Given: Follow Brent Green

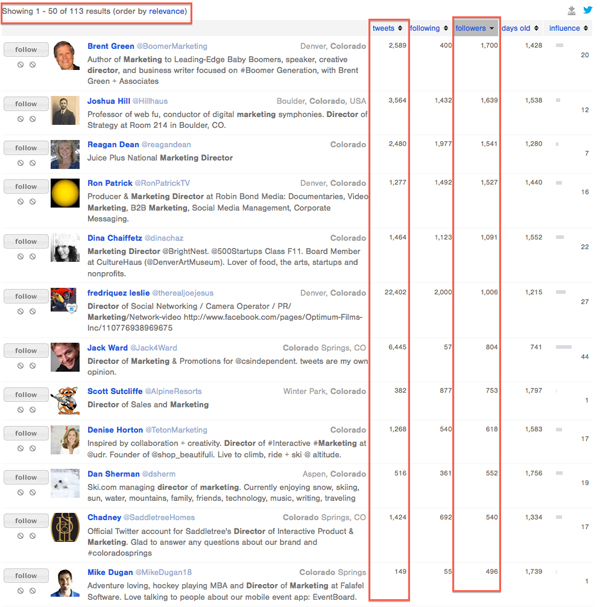Looking at the screenshot, I should tap(26, 50).
